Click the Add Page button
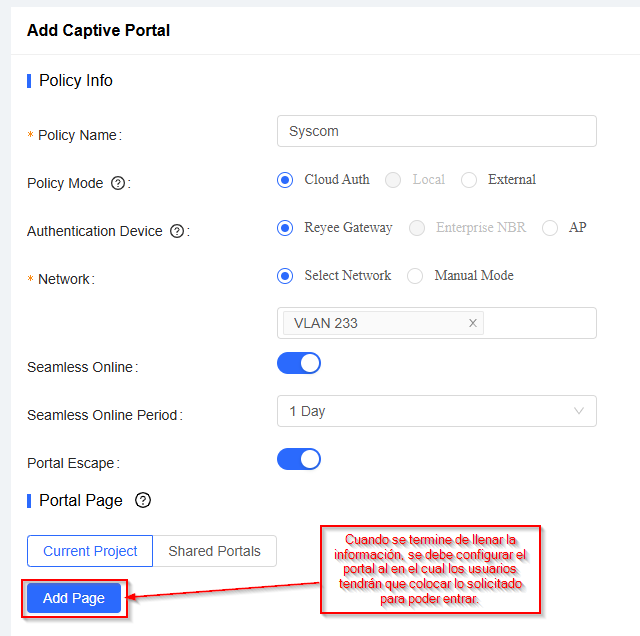The height and width of the screenshot is (636, 640). tap(74, 598)
